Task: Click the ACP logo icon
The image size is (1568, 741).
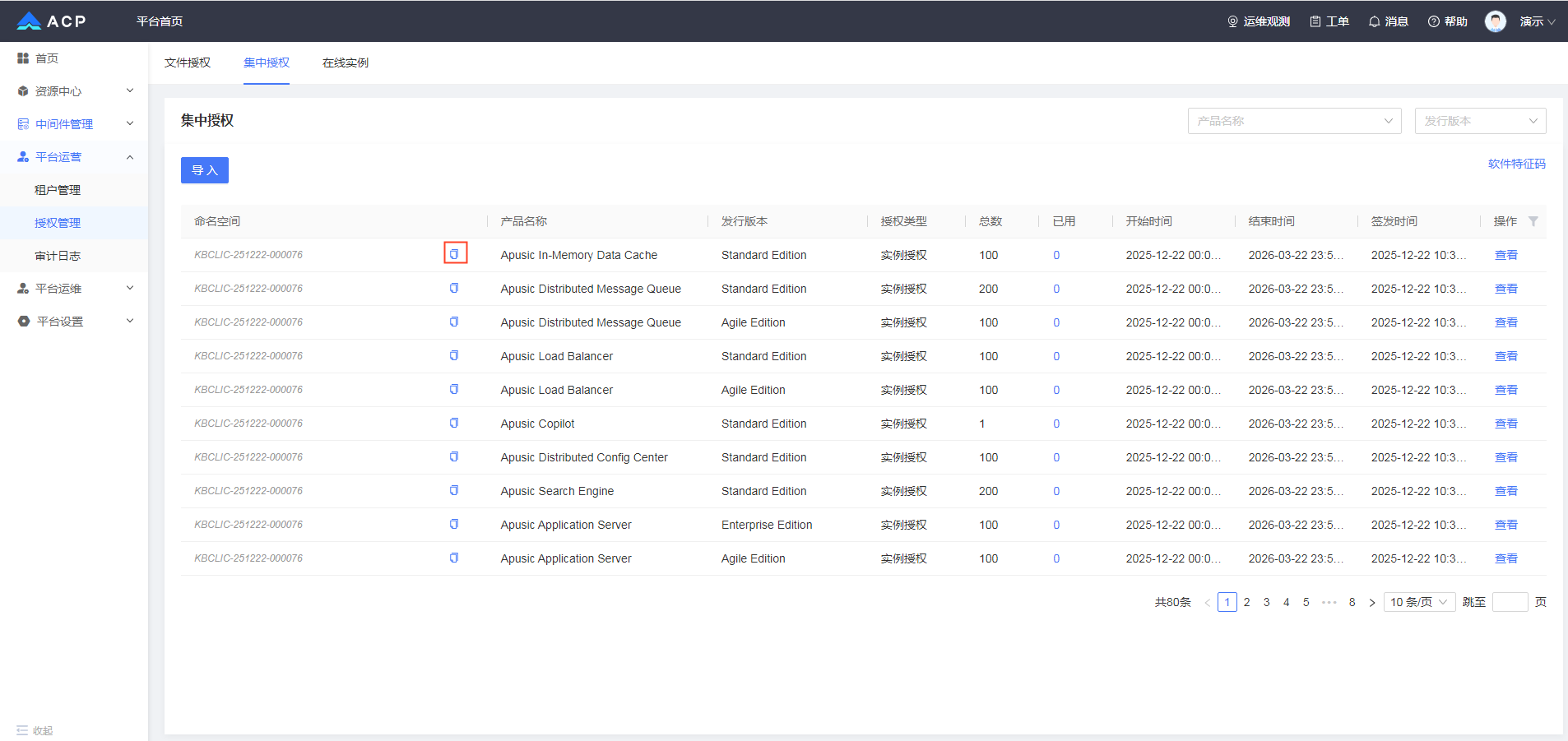Action: point(29,21)
